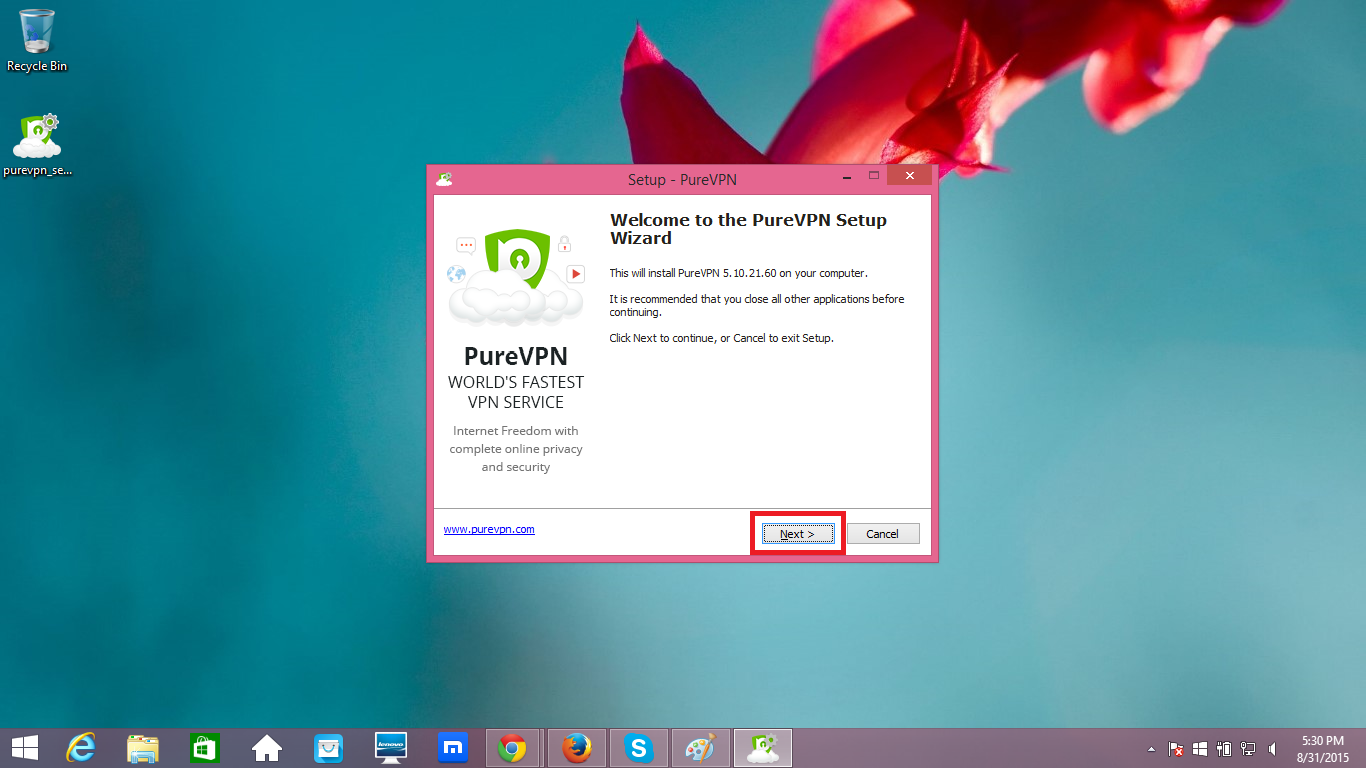This screenshot has height=768, width=1366.
Task: Open the Lenovo monitor taskbar icon
Action: [x=391, y=748]
